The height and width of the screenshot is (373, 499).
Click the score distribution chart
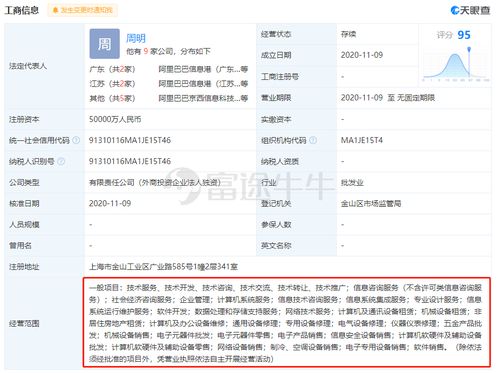tap(455, 65)
